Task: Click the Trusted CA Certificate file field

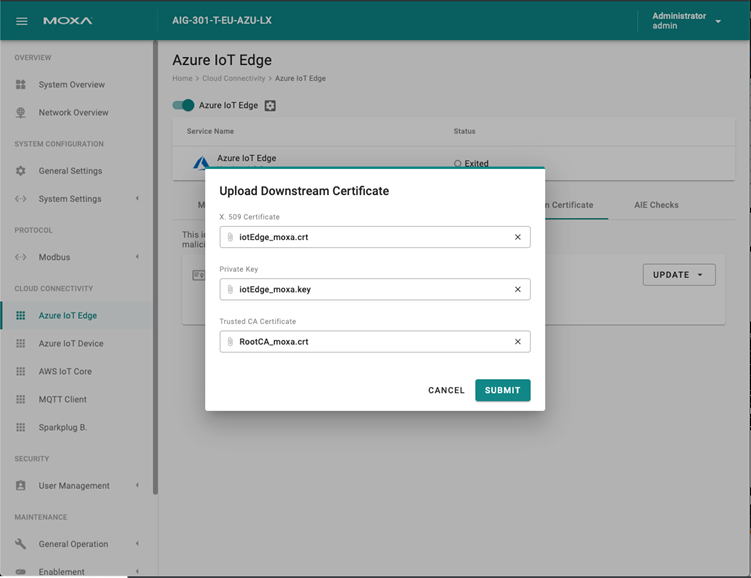Action: (x=375, y=341)
